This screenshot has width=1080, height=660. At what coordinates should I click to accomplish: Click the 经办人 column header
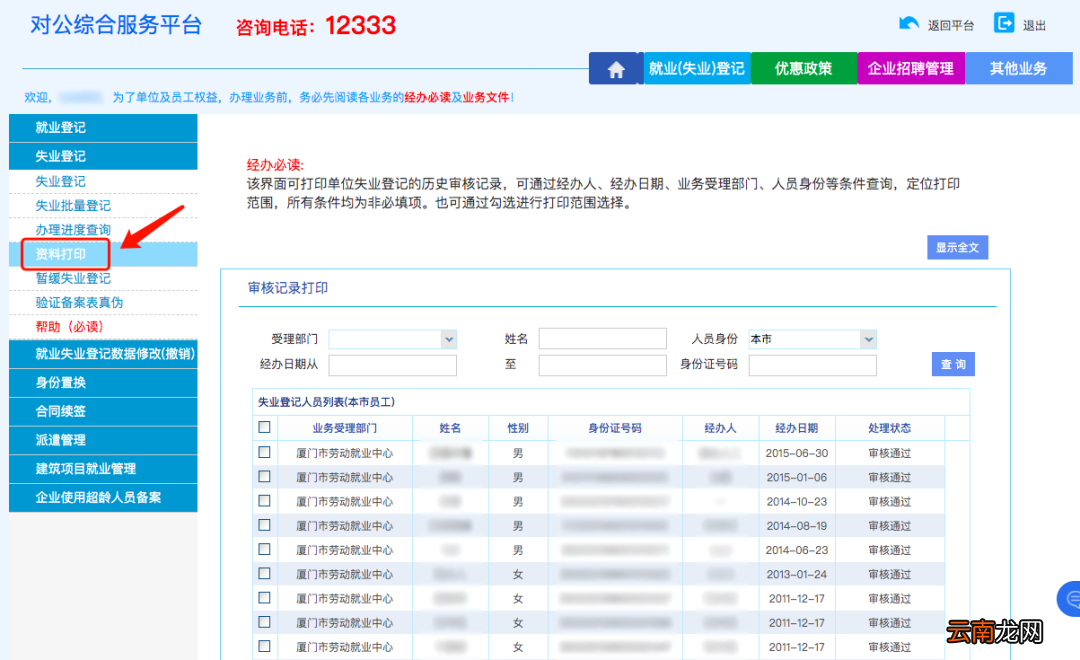pos(720,428)
